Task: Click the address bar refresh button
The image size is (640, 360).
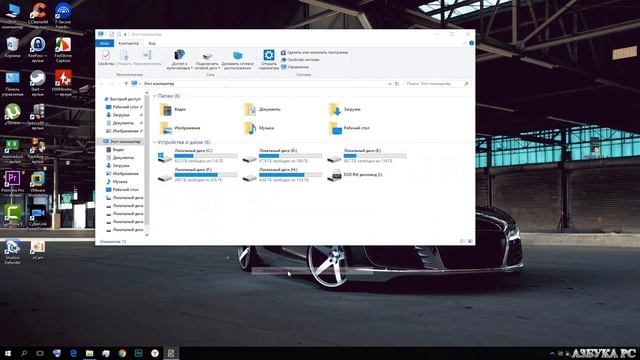Action: point(397,84)
